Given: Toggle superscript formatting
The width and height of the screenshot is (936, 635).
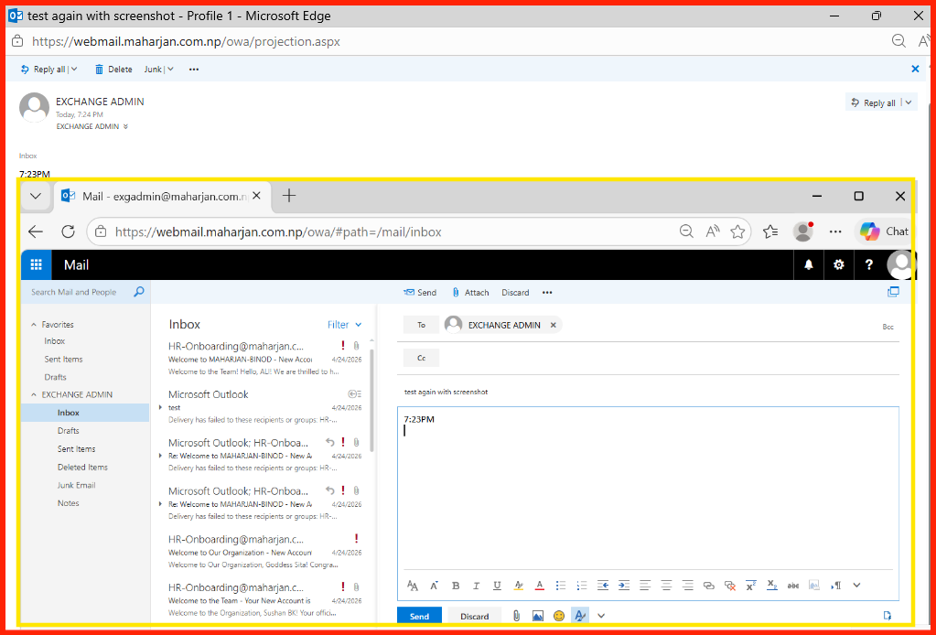Looking at the screenshot, I should (751, 585).
